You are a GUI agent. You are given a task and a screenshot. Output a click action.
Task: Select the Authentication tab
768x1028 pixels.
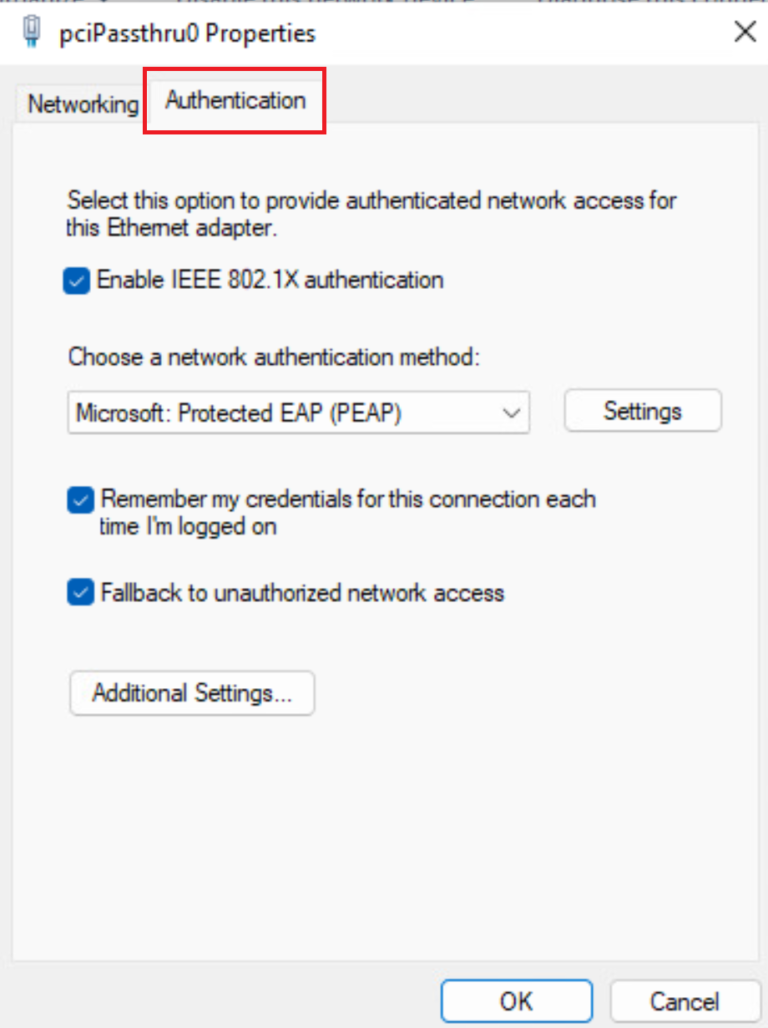(234, 100)
